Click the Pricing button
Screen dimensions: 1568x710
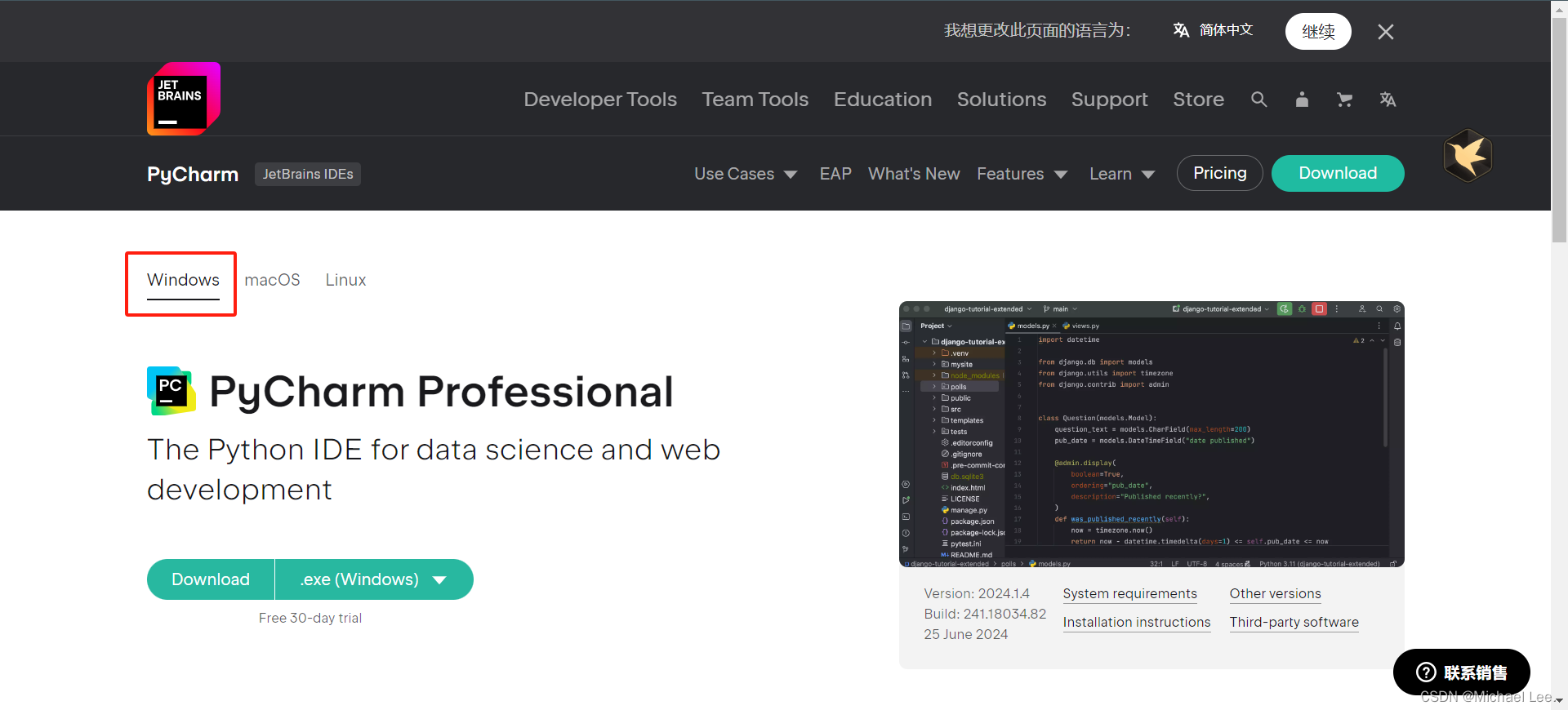click(x=1220, y=173)
